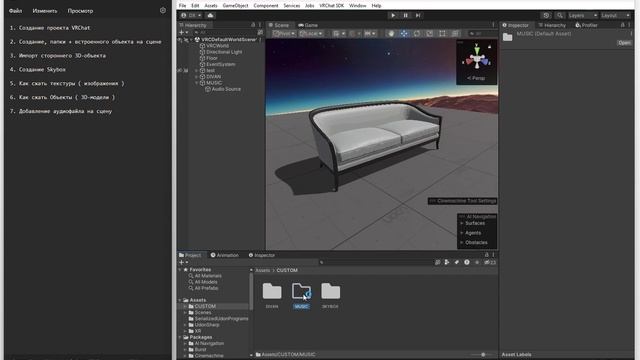Viewport: 640px width, 360px height.
Task: Select the Move tool
Action: click(404, 33)
